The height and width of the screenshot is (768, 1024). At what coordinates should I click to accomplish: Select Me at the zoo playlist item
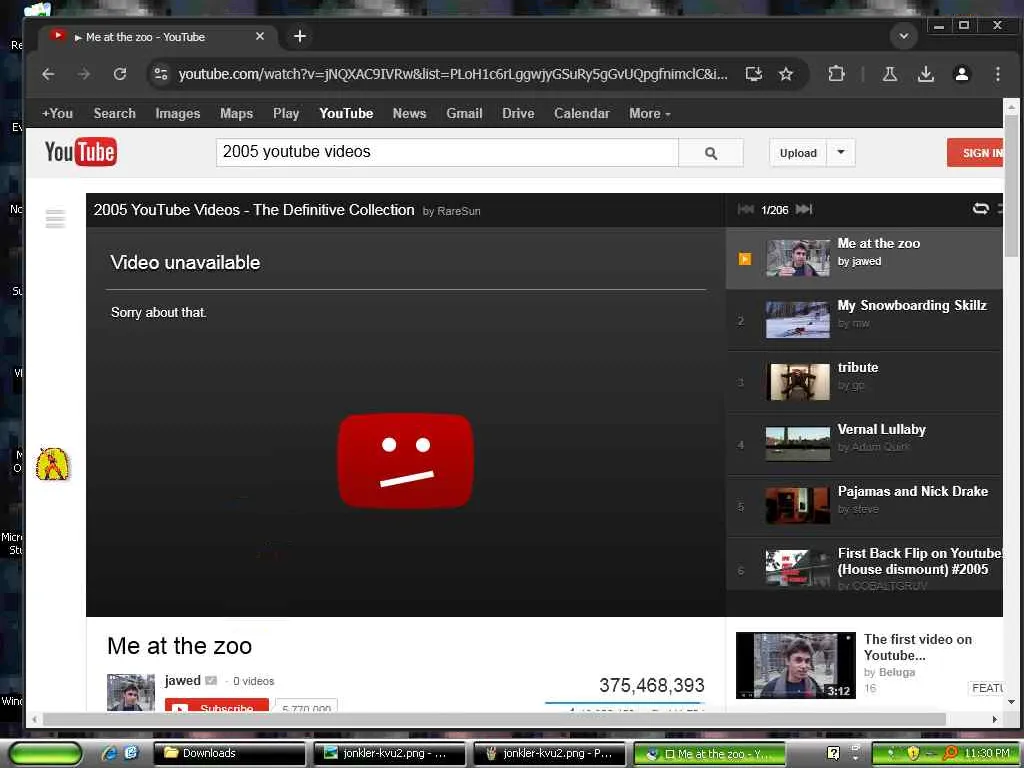[x=864, y=259]
